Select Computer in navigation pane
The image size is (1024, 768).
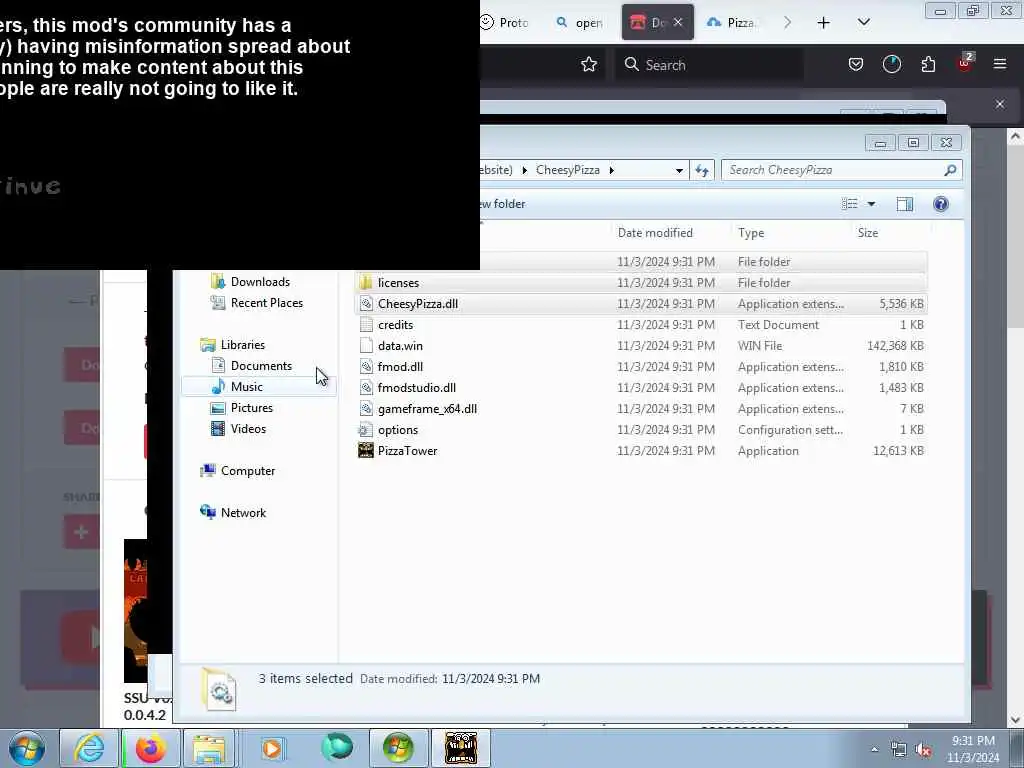[238, 471]
